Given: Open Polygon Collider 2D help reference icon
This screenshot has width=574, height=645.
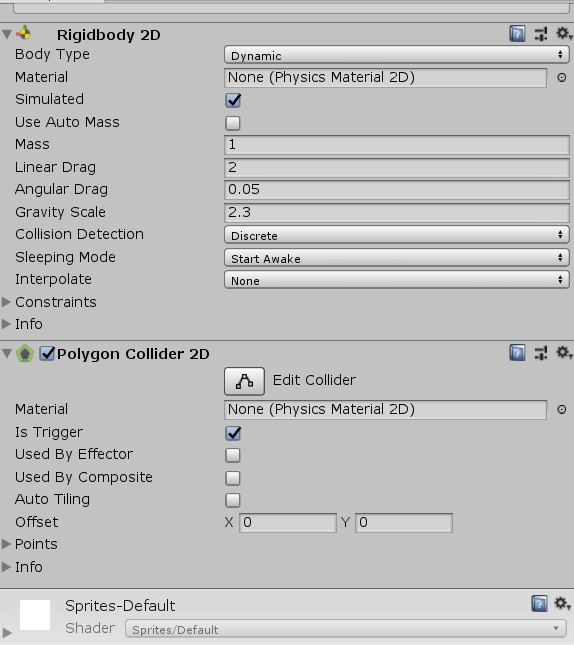Looking at the screenshot, I should pos(517,353).
